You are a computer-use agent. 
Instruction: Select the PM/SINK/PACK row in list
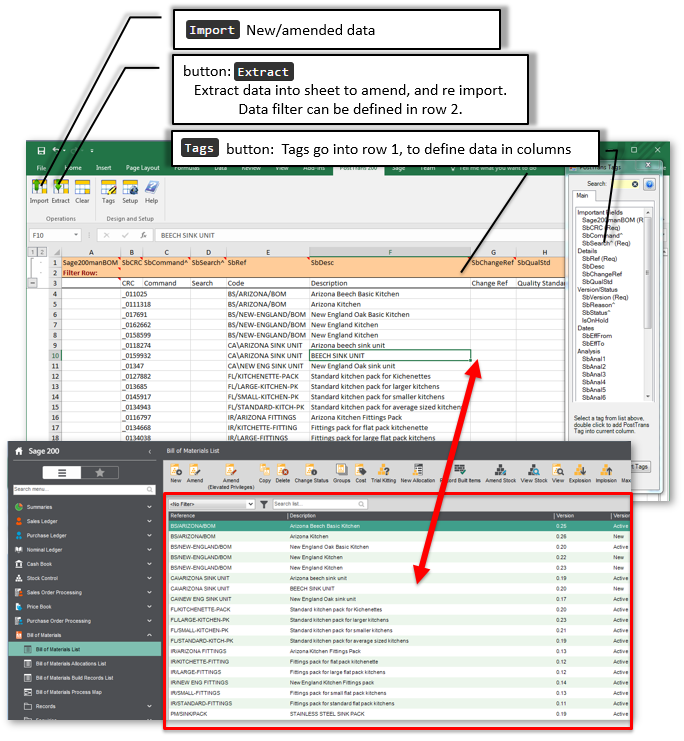coord(399,714)
